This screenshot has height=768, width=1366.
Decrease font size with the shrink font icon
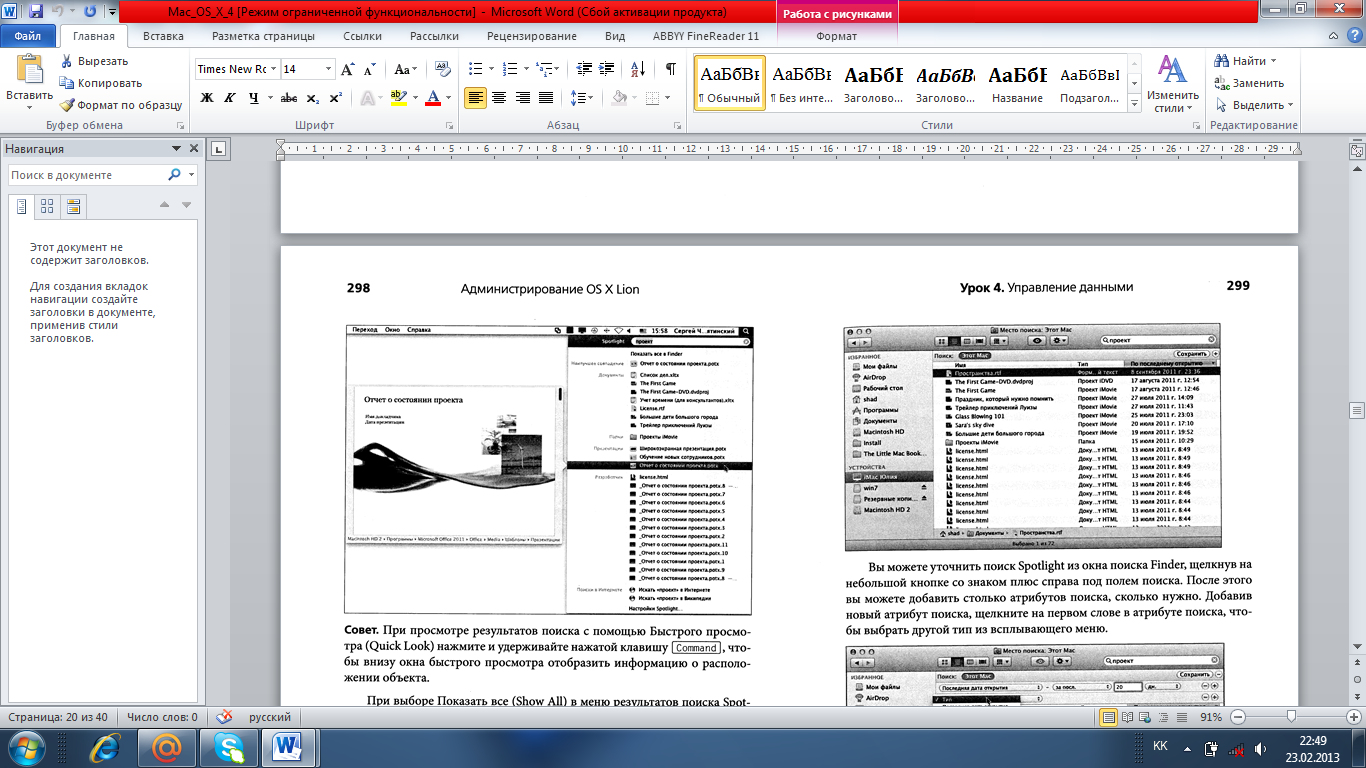(369, 69)
